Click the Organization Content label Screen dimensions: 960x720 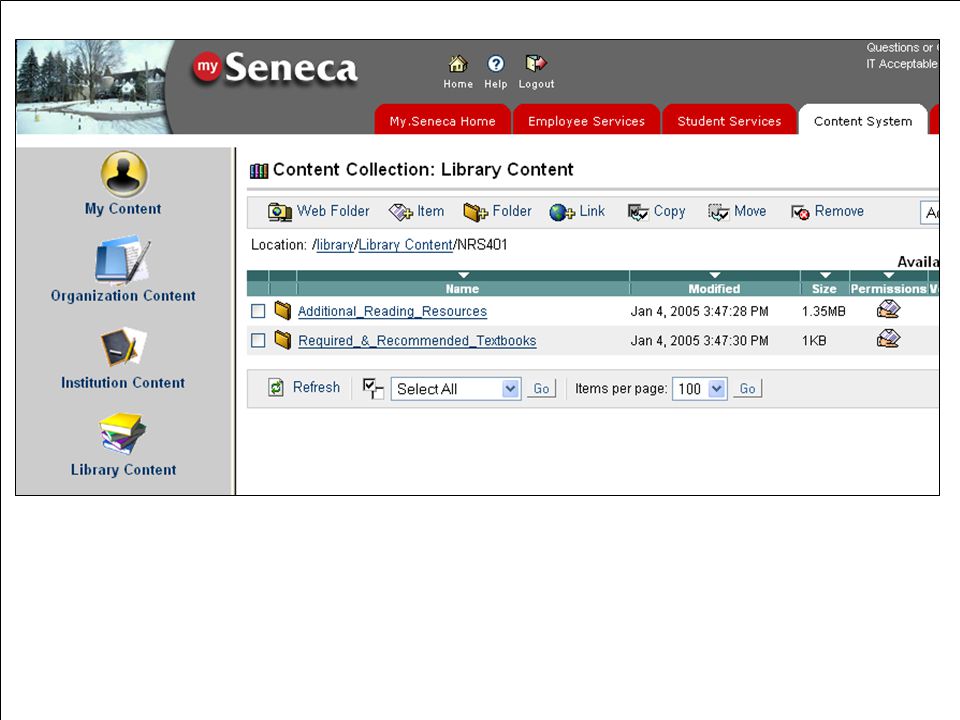[x=123, y=296]
